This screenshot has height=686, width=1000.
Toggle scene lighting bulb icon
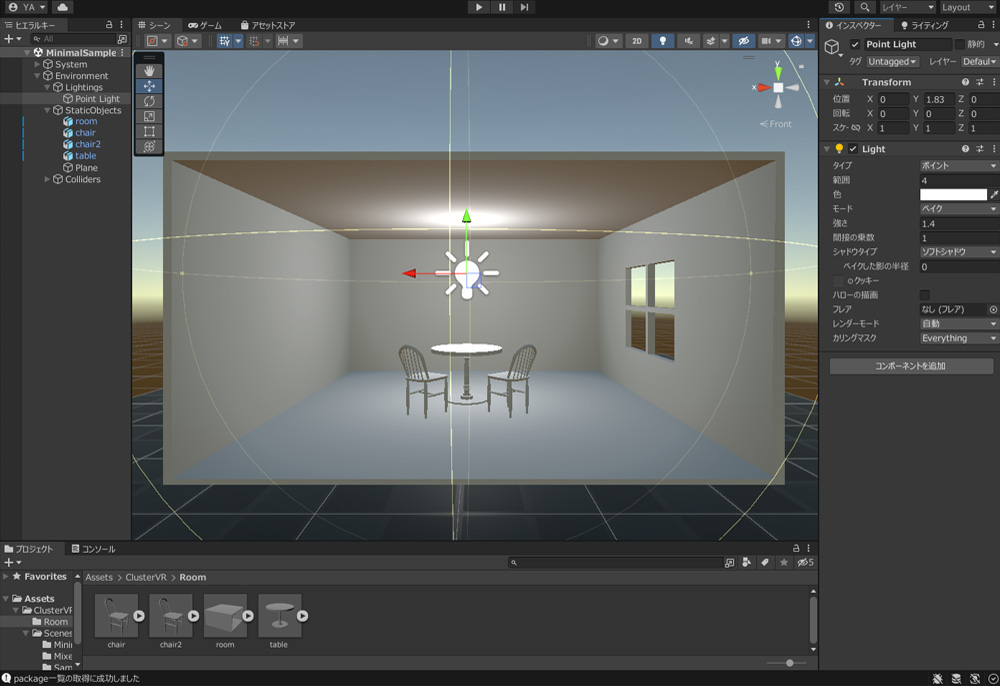point(662,41)
